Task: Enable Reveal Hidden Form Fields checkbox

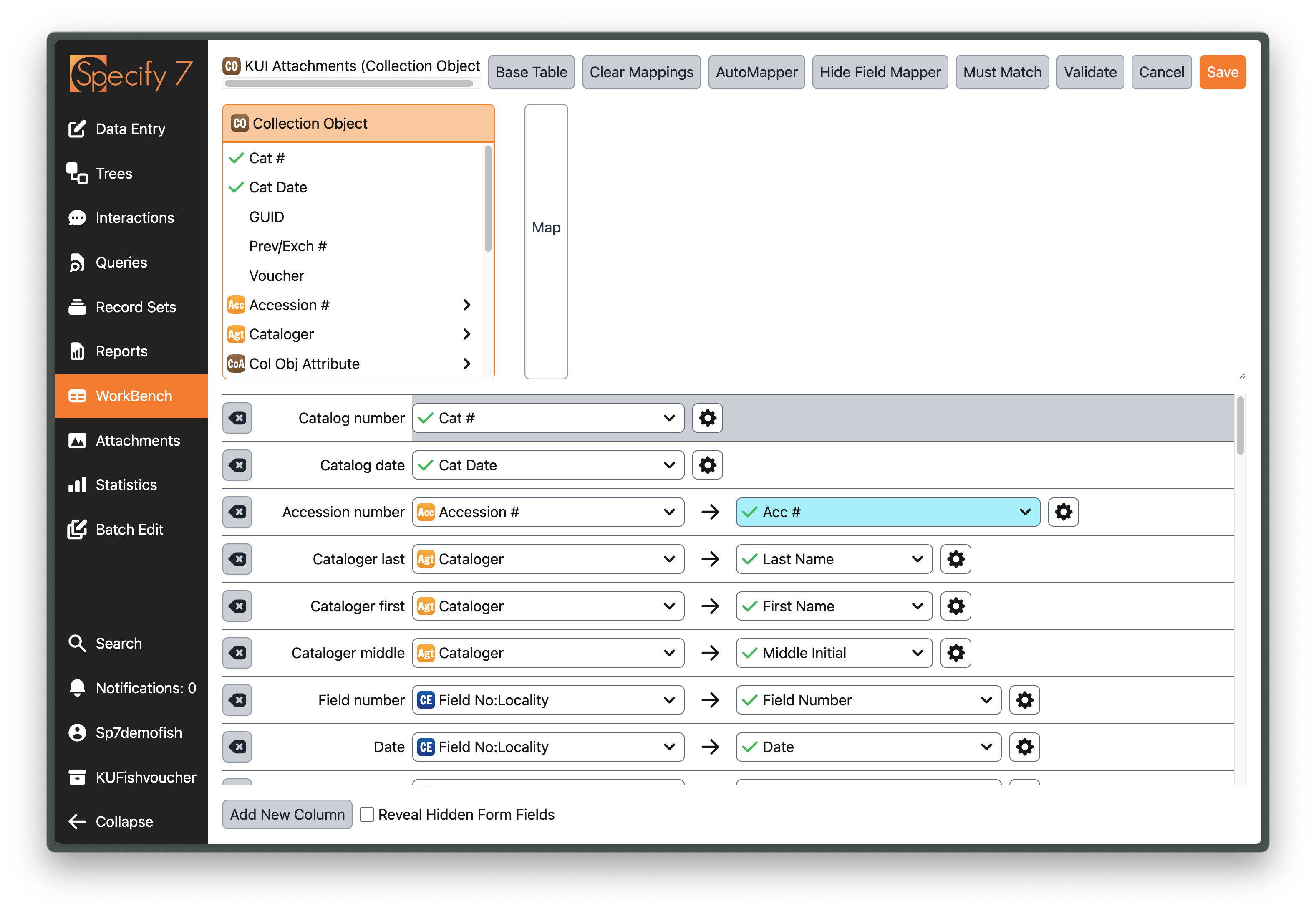Action: [x=367, y=814]
